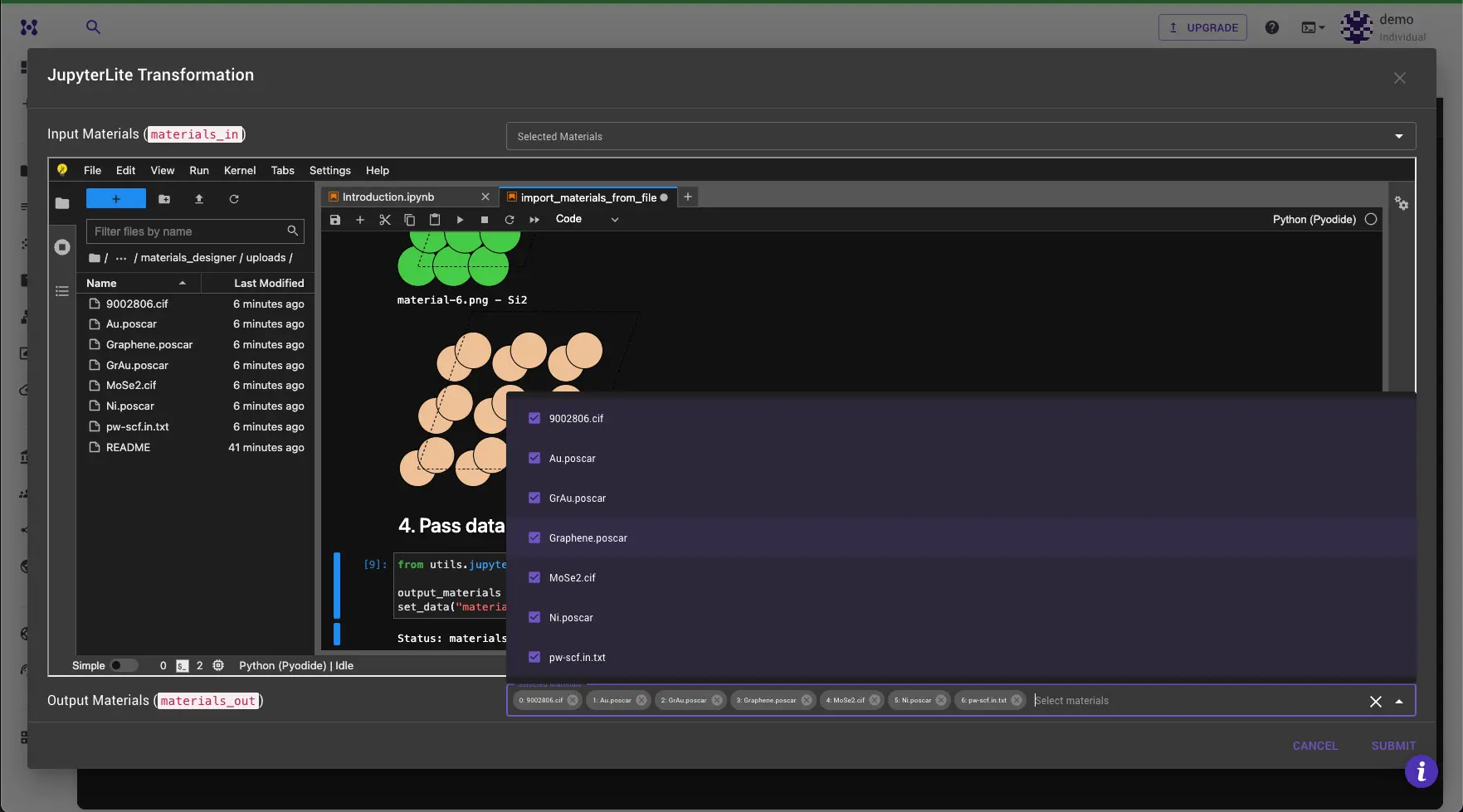Save the notebook with the disk icon
The height and width of the screenshot is (812, 1463).
(x=335, y=219)
